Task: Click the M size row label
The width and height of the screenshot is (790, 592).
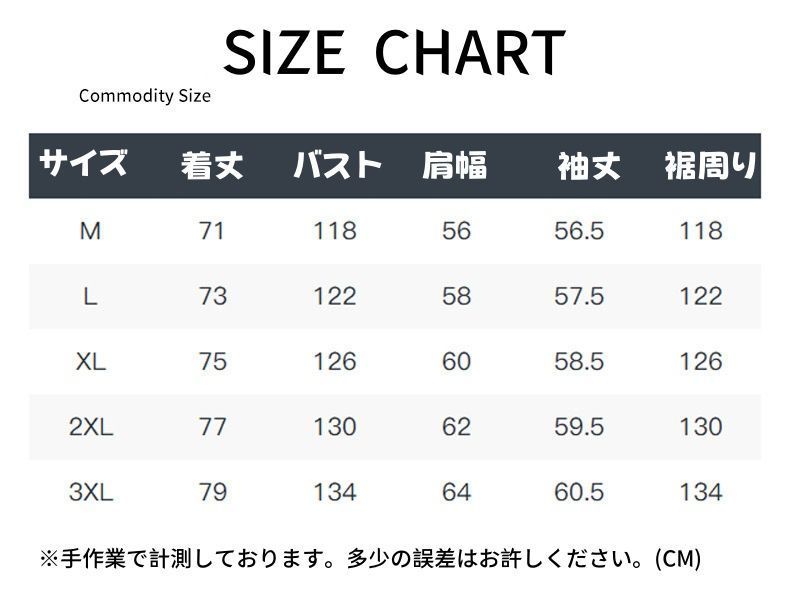Action: coord(90,231)
